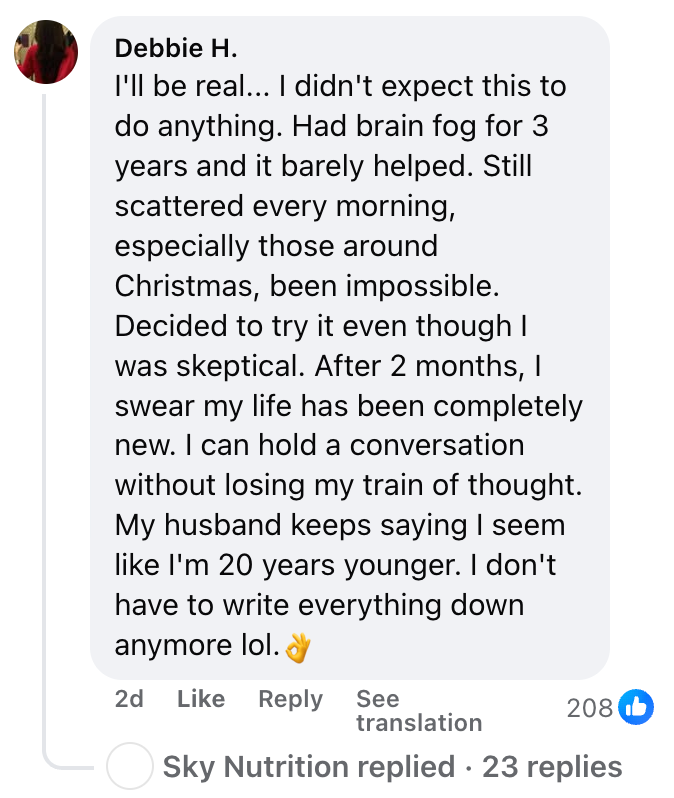This screenshot has height=798, width=674.
Task: Like Debbie H.'s comment
Action: point(200,699)
